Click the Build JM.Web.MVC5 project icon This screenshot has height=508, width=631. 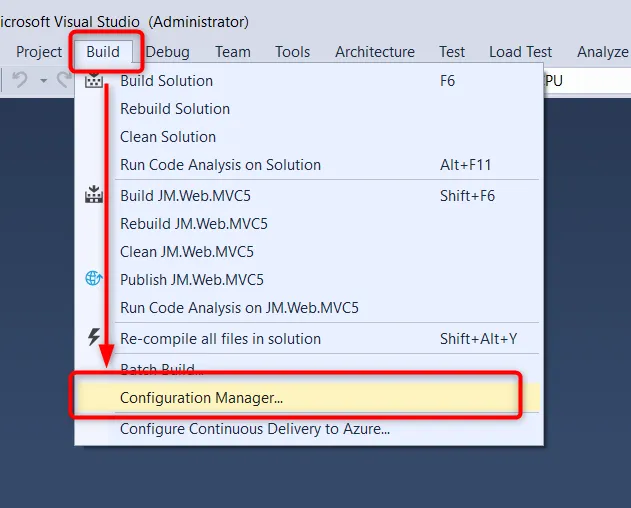(94, 196)
